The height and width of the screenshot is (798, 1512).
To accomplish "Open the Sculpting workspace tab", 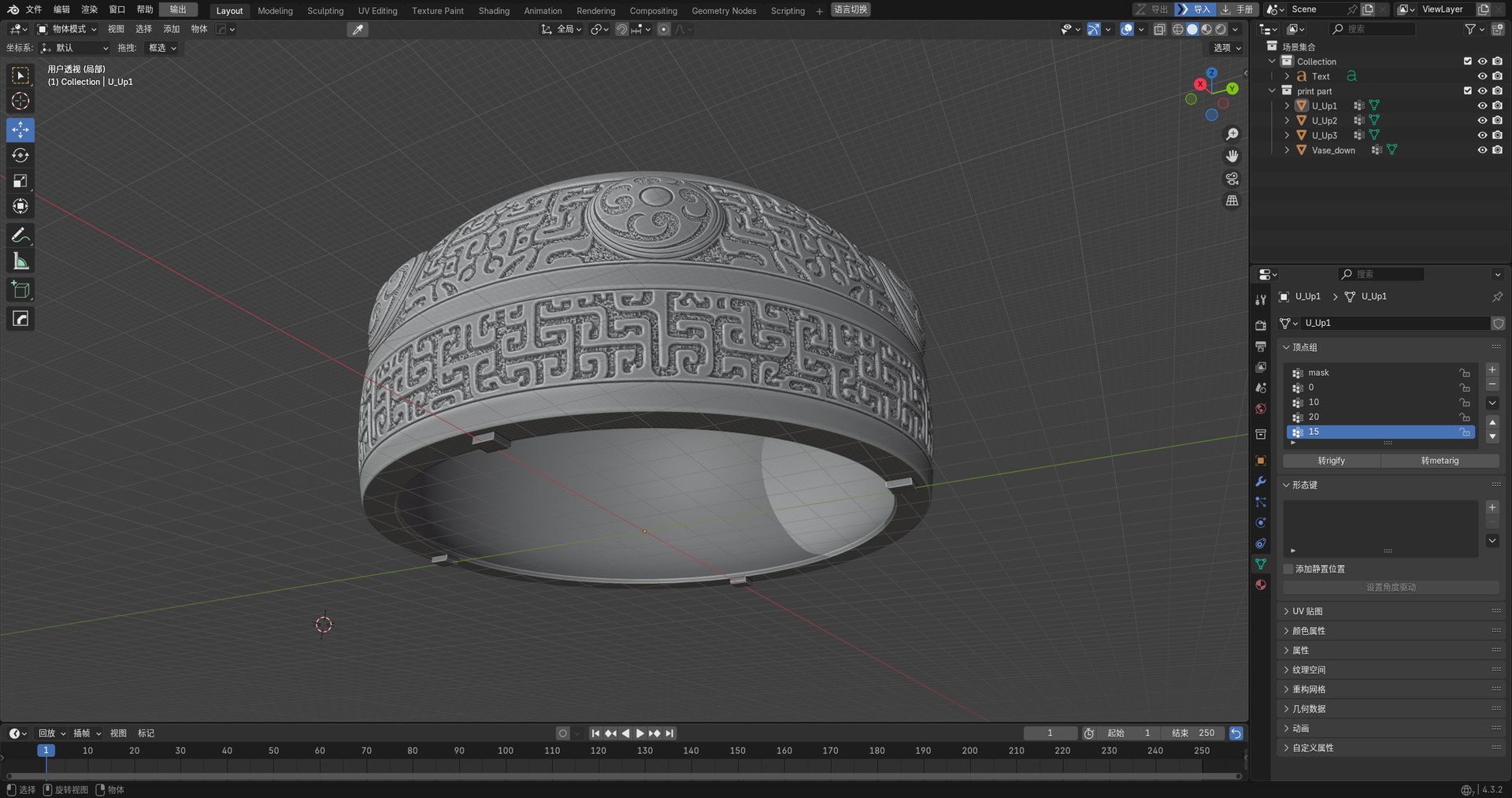I will coord(325,10).
